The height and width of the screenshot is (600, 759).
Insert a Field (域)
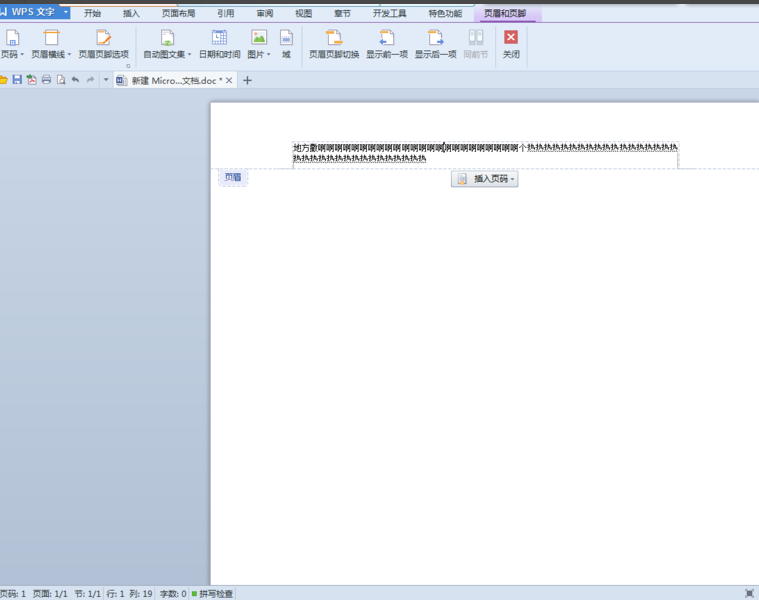coord(286,45)
